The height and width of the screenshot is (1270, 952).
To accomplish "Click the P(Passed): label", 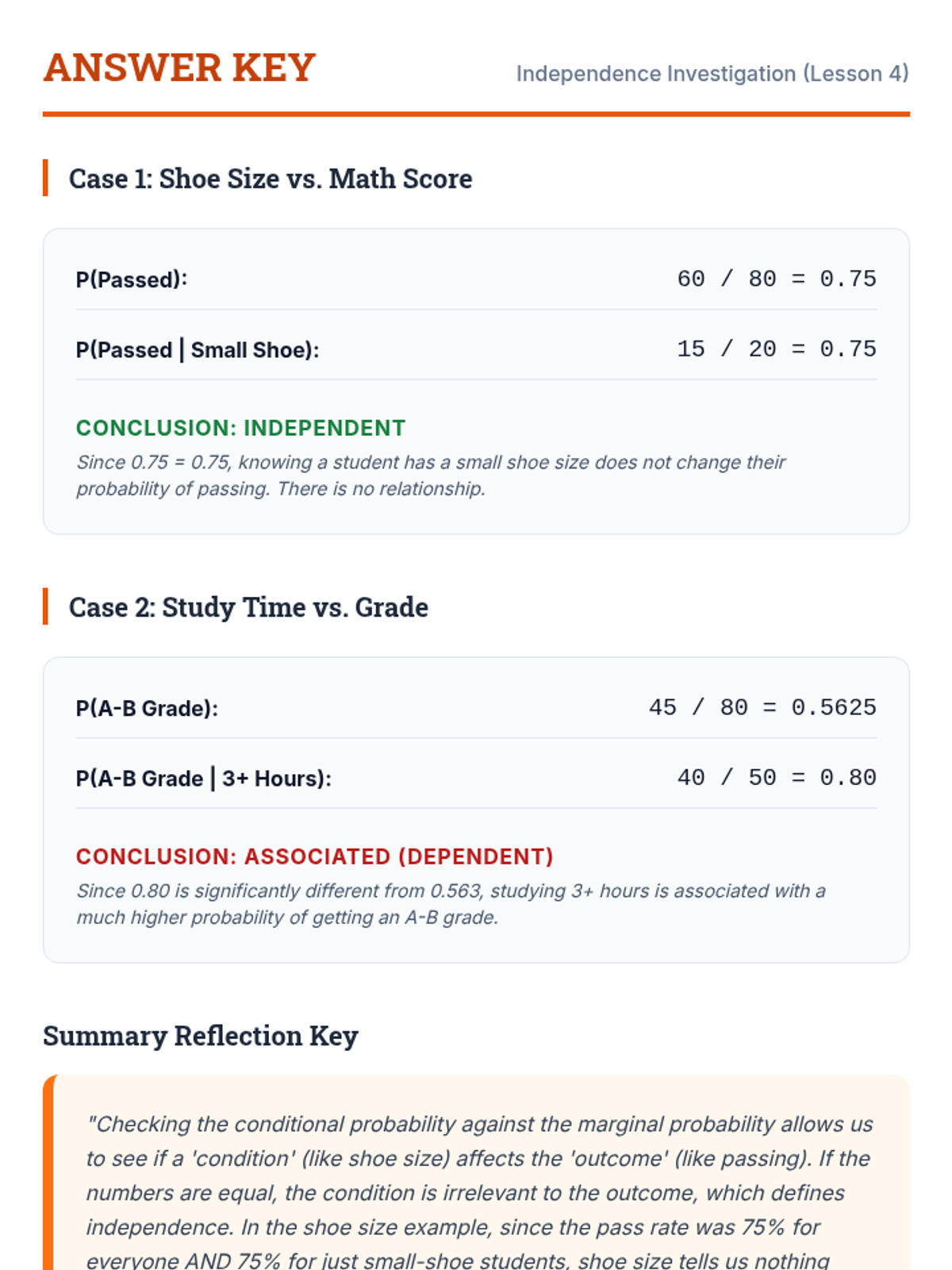I will (x=132, y=279).
